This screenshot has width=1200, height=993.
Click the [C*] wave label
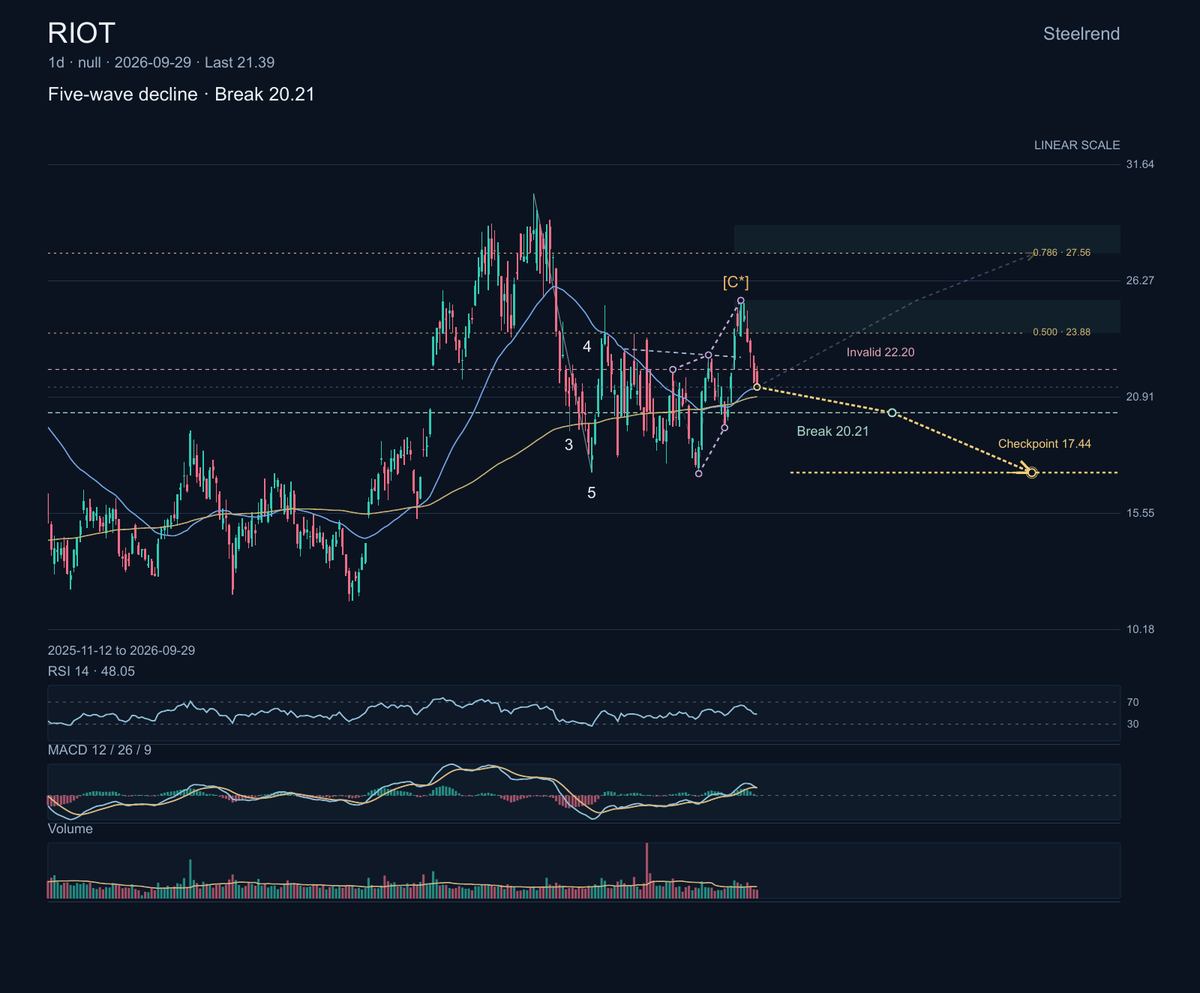(736, 283)
